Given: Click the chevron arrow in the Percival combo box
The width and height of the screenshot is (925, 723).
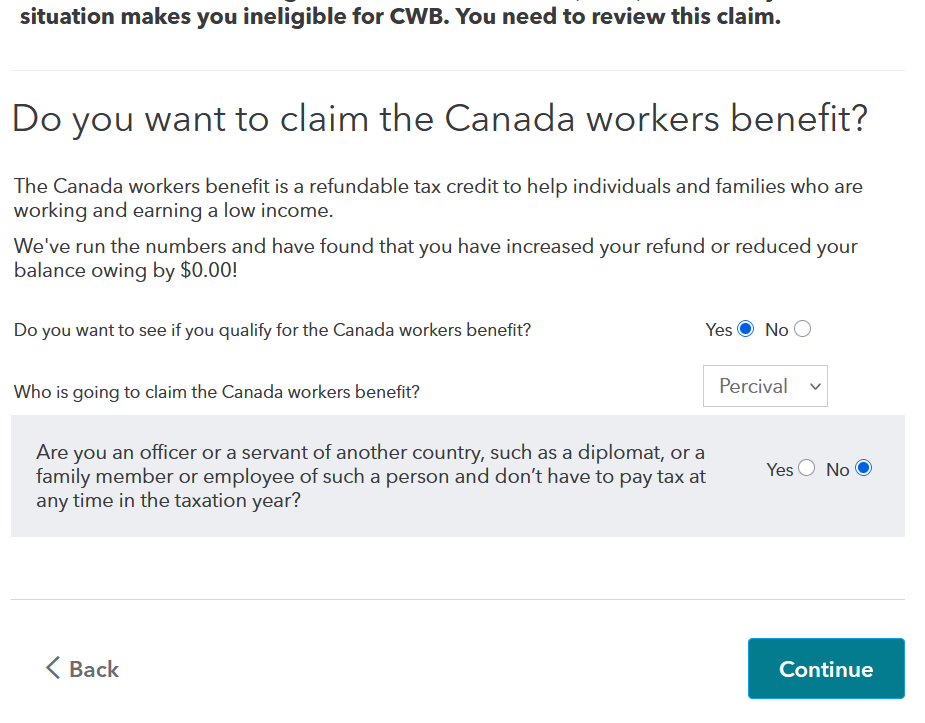Looking at the screenshot, I should (815, 387).
